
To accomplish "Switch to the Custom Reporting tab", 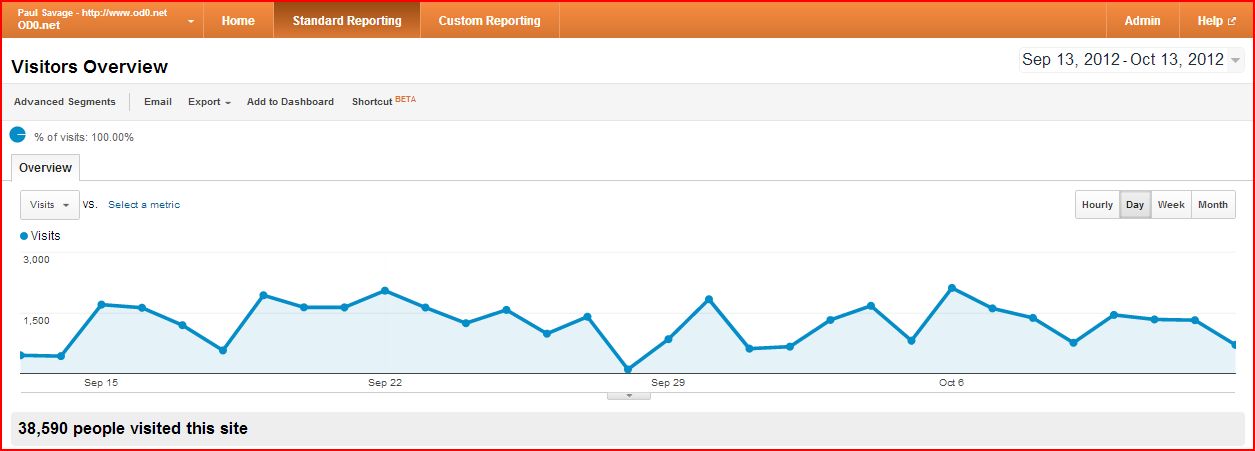I will click(x=489, y=20).
